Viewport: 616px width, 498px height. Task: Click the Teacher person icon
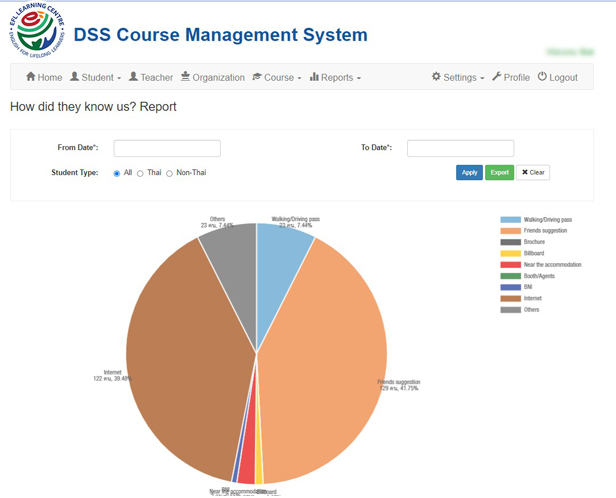click(x=133, y=77)
